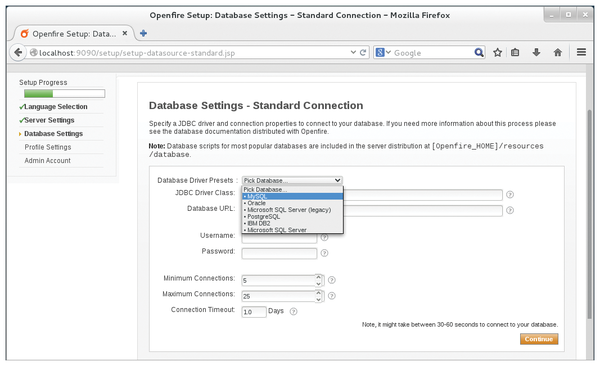The height and width of the screenshot is (366, 600).
Task: Click Profile Settings in setup progress
Action: point(48,147)
